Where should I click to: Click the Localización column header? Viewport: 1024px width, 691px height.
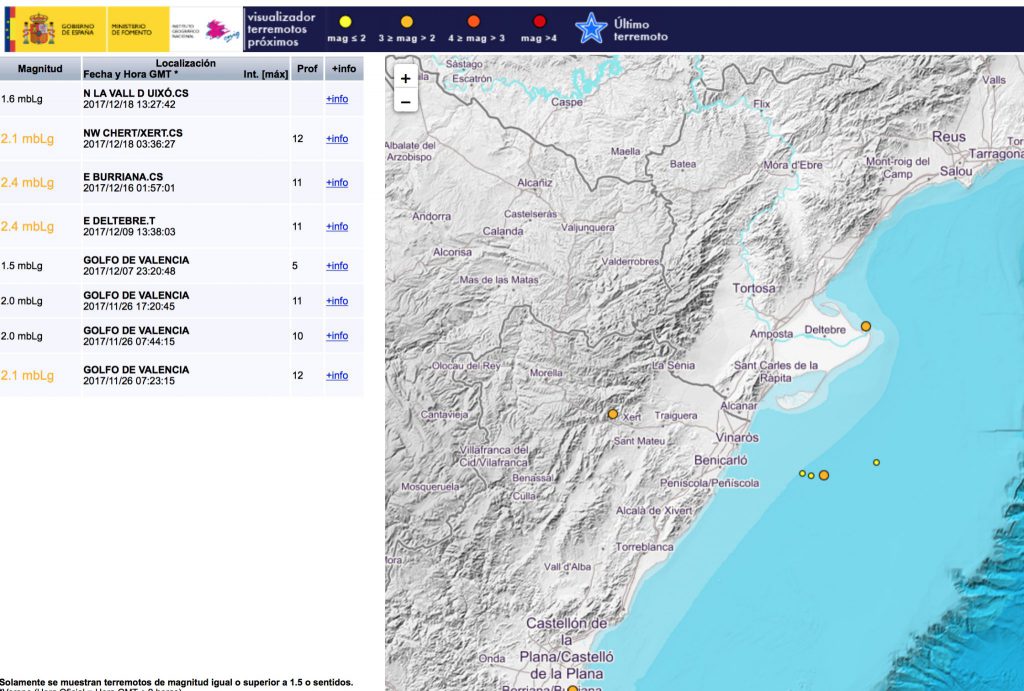(x=185, y=63)
